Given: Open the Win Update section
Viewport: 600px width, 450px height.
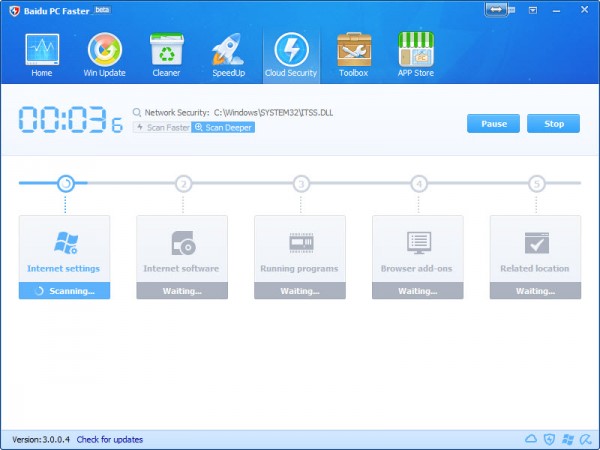Looking at the screenshot, I should click(105, 54).
